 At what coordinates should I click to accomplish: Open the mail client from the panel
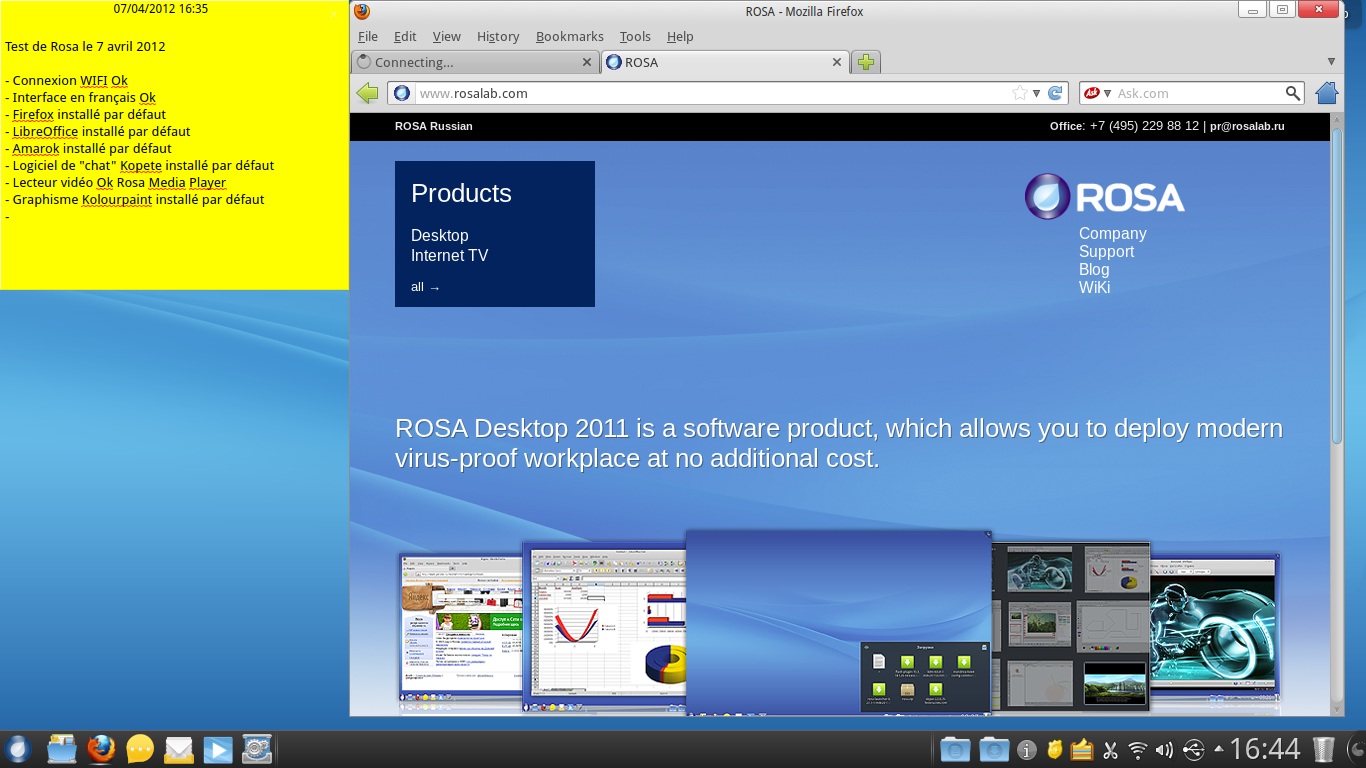(179, 749)
